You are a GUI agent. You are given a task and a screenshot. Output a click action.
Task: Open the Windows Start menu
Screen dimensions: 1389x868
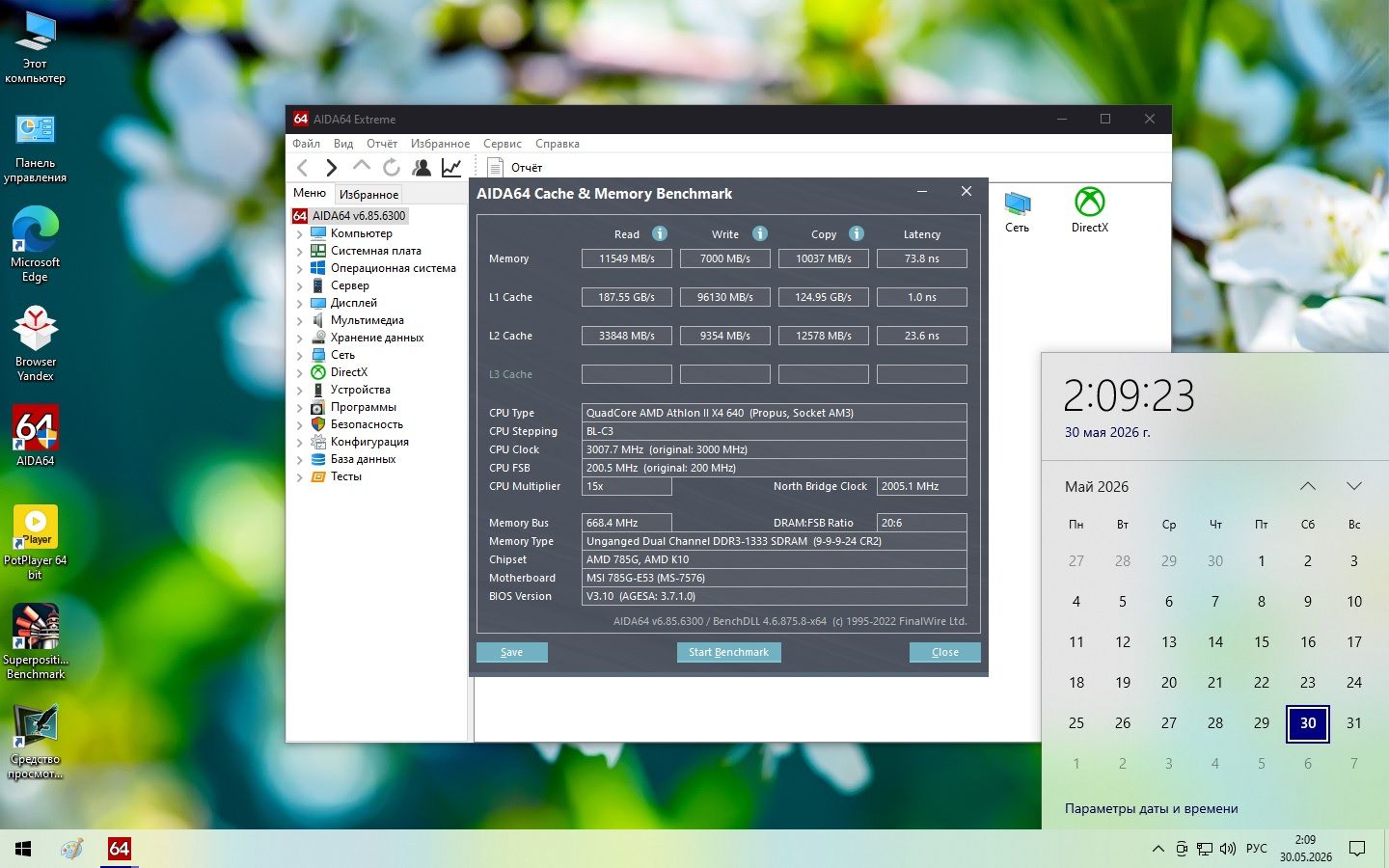click(x=23, y=849)
